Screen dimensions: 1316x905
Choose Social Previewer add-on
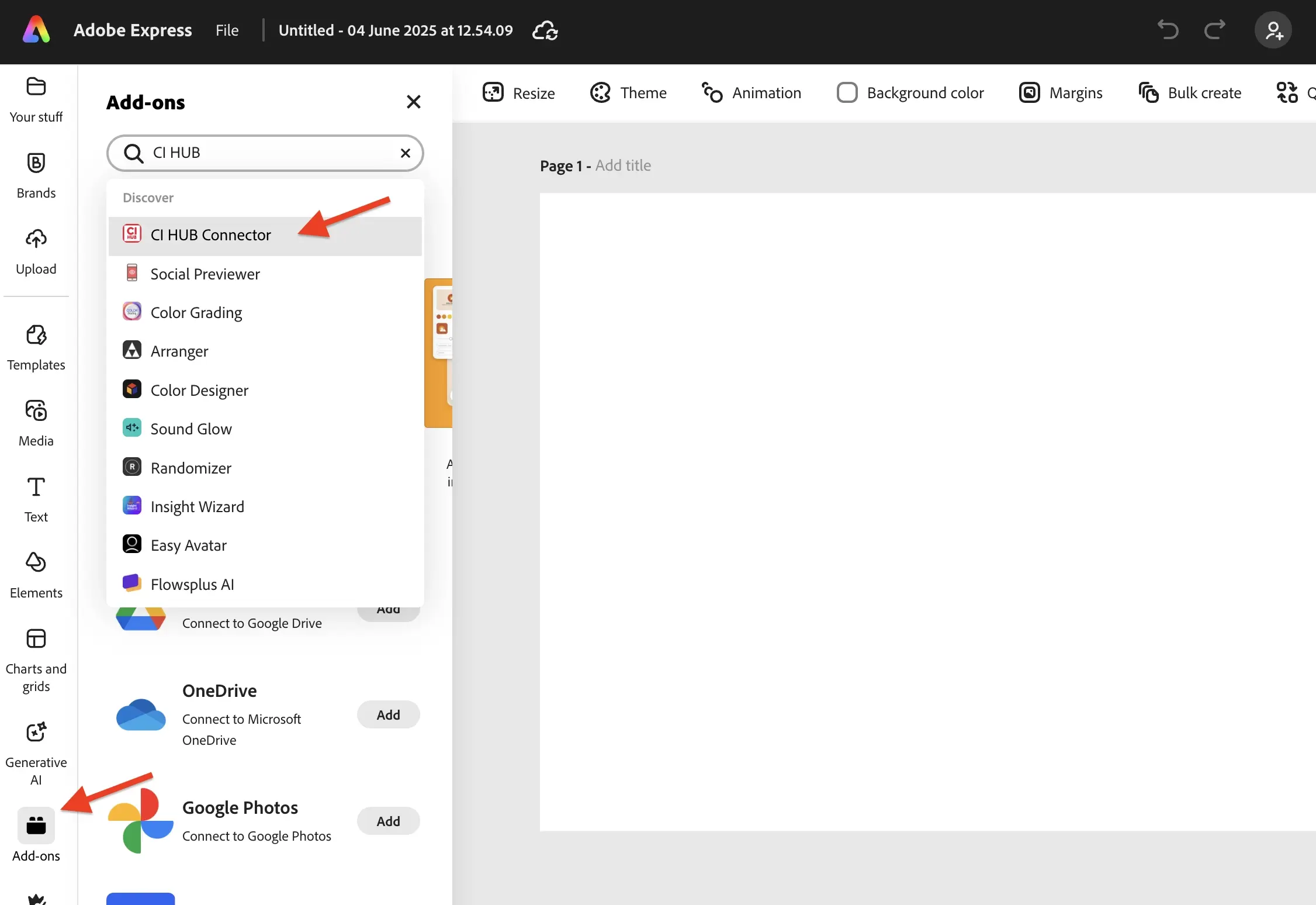click(x=265, y=274)
